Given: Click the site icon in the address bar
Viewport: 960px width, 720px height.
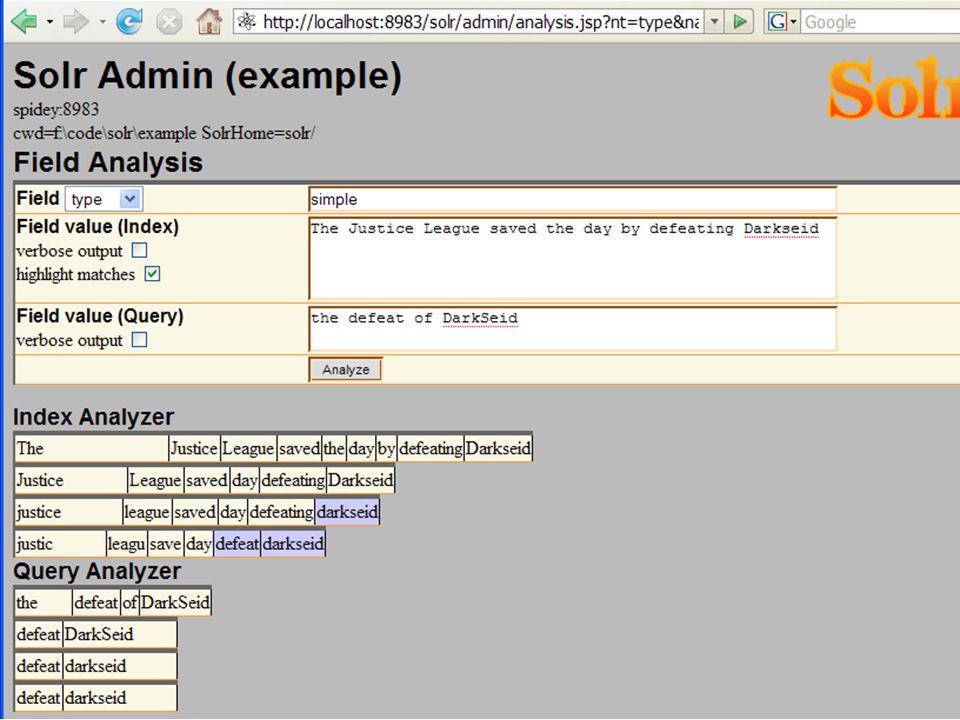Looking at the screenshot, I should [x=247, y=22].
